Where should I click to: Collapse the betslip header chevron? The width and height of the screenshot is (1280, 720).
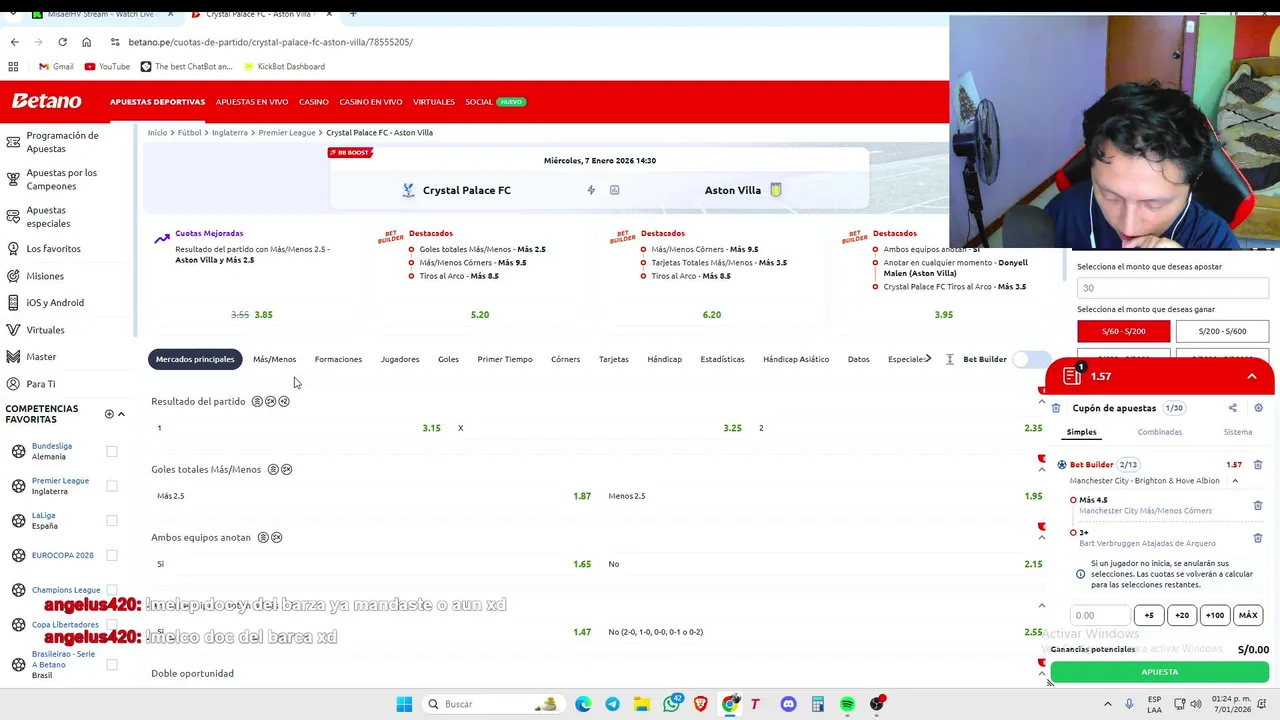point(1251,376)
